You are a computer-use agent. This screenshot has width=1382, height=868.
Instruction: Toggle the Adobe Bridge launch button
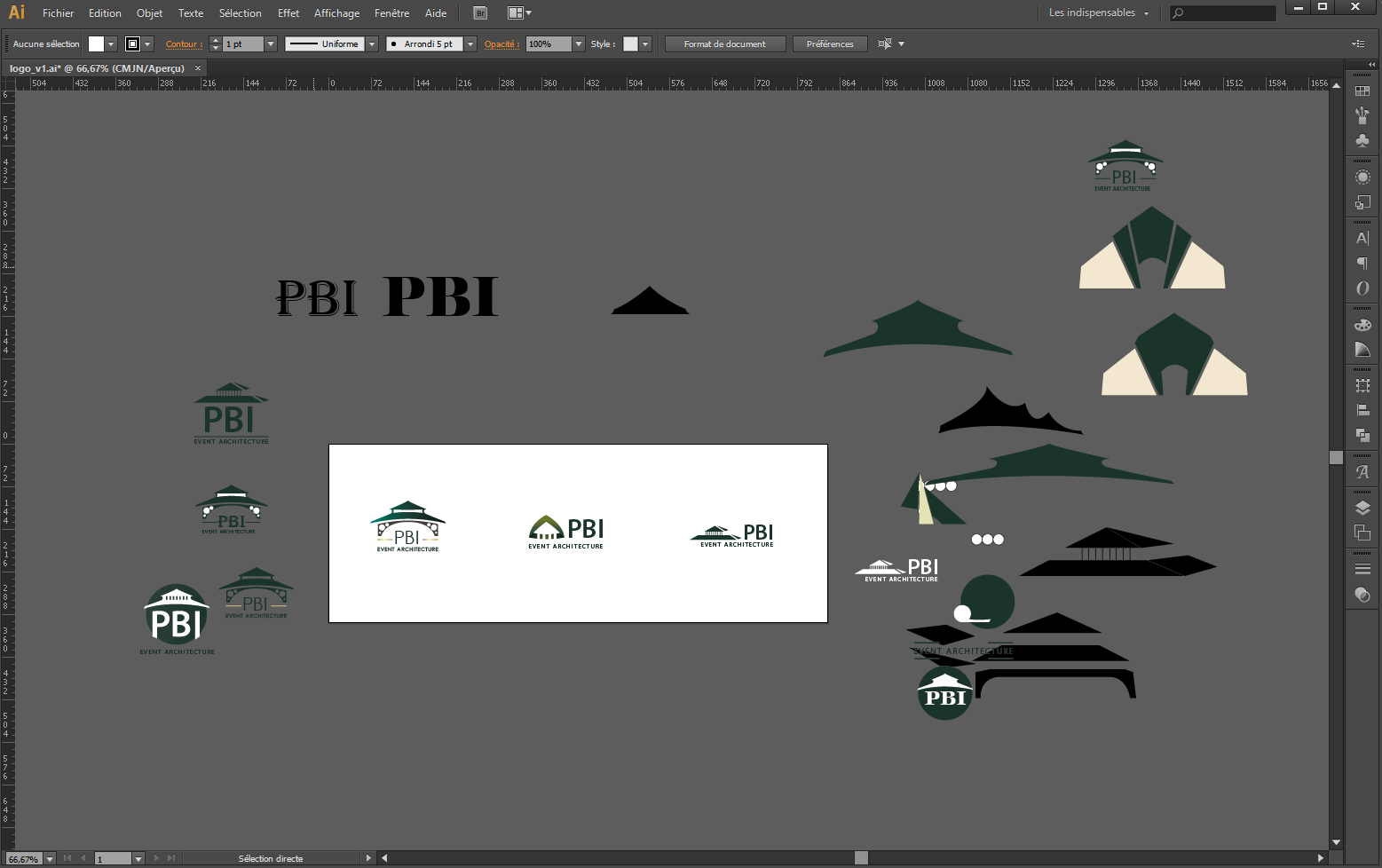coord(479,12)
